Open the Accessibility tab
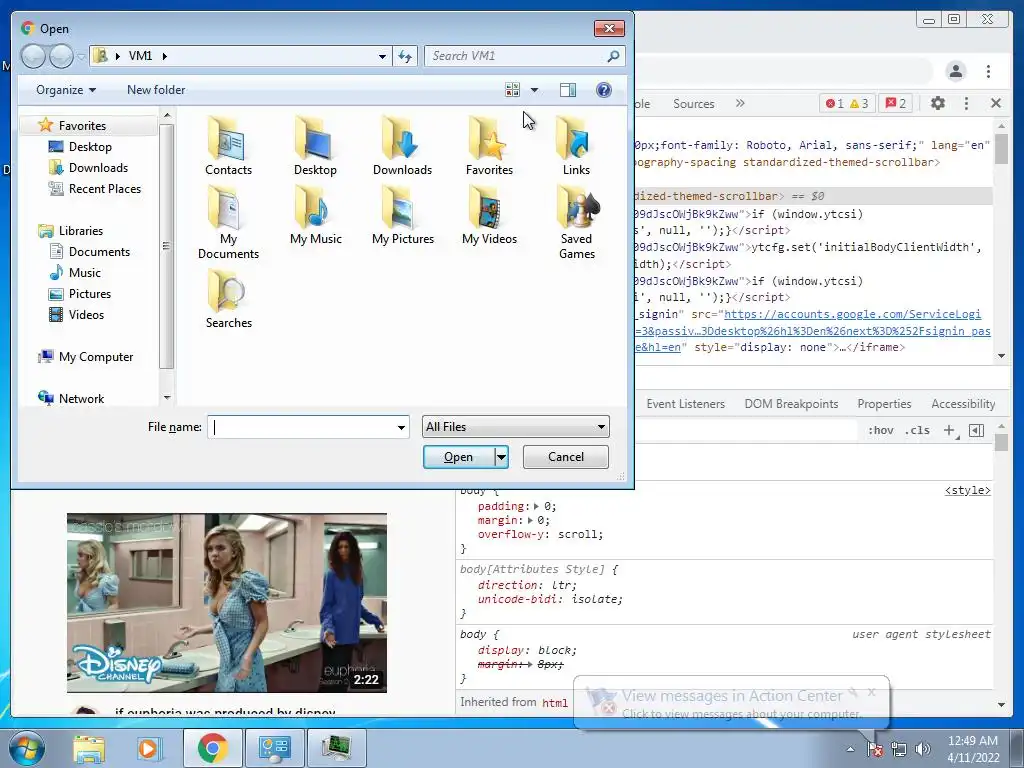The width and height of the screenshot is (1024, 768). point(963,404)
